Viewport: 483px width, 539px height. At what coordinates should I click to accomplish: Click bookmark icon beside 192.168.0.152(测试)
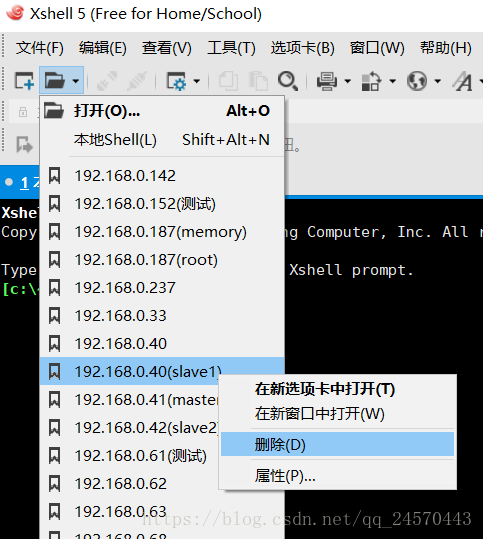tap(55, 204)
